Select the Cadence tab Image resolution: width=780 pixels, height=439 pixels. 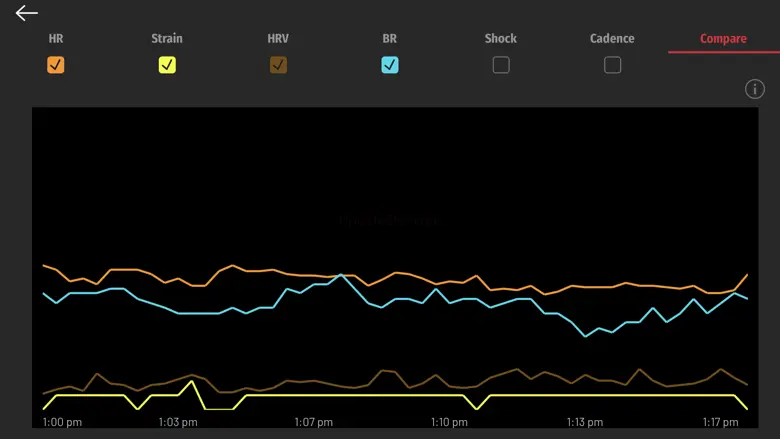(612, 38)
